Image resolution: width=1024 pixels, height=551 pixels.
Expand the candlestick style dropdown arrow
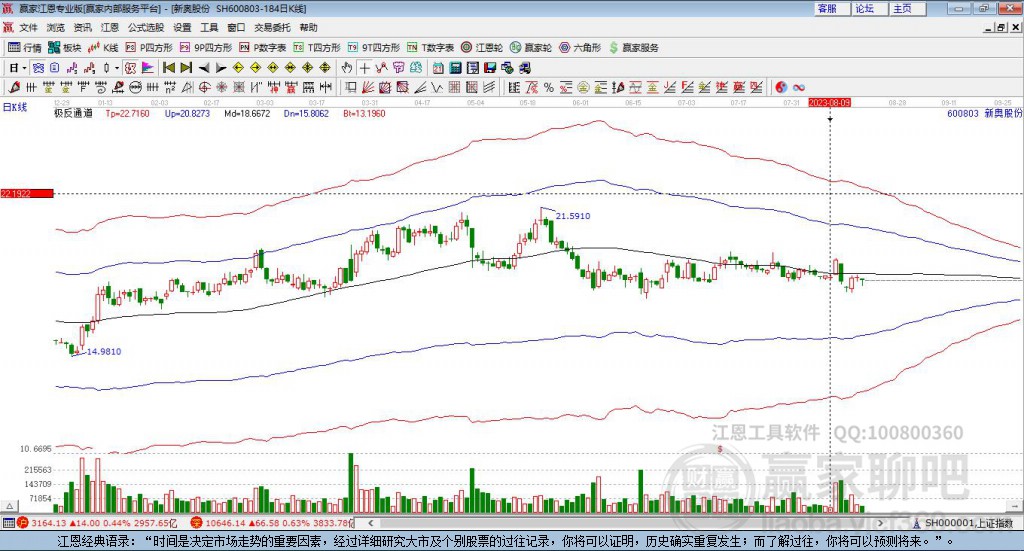pos(117,68)
